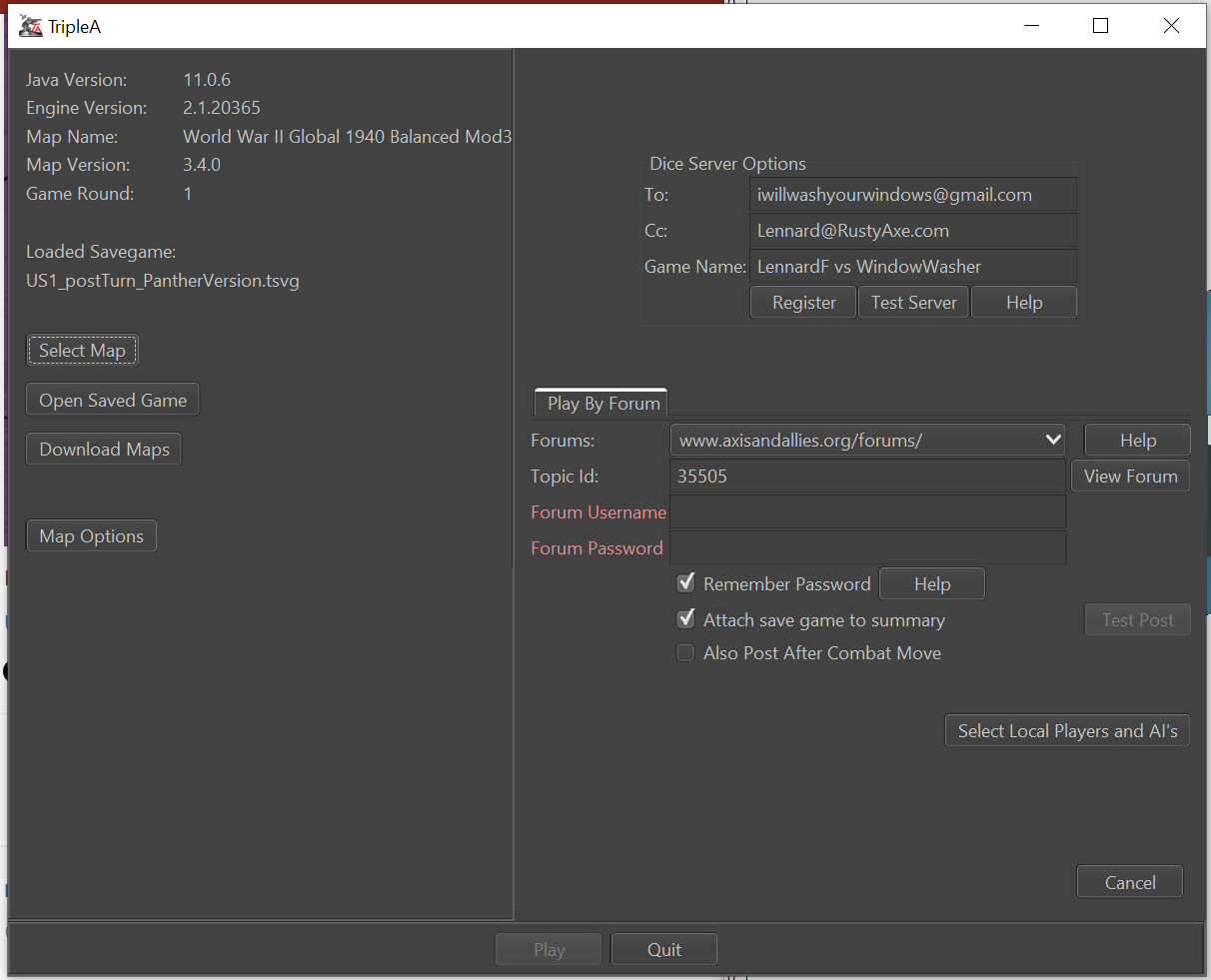Image resolution: width=1211 pixels, height=980 pixels.
Task: Click the Help button next to Forums
Action: click(x=1137, y=441)
